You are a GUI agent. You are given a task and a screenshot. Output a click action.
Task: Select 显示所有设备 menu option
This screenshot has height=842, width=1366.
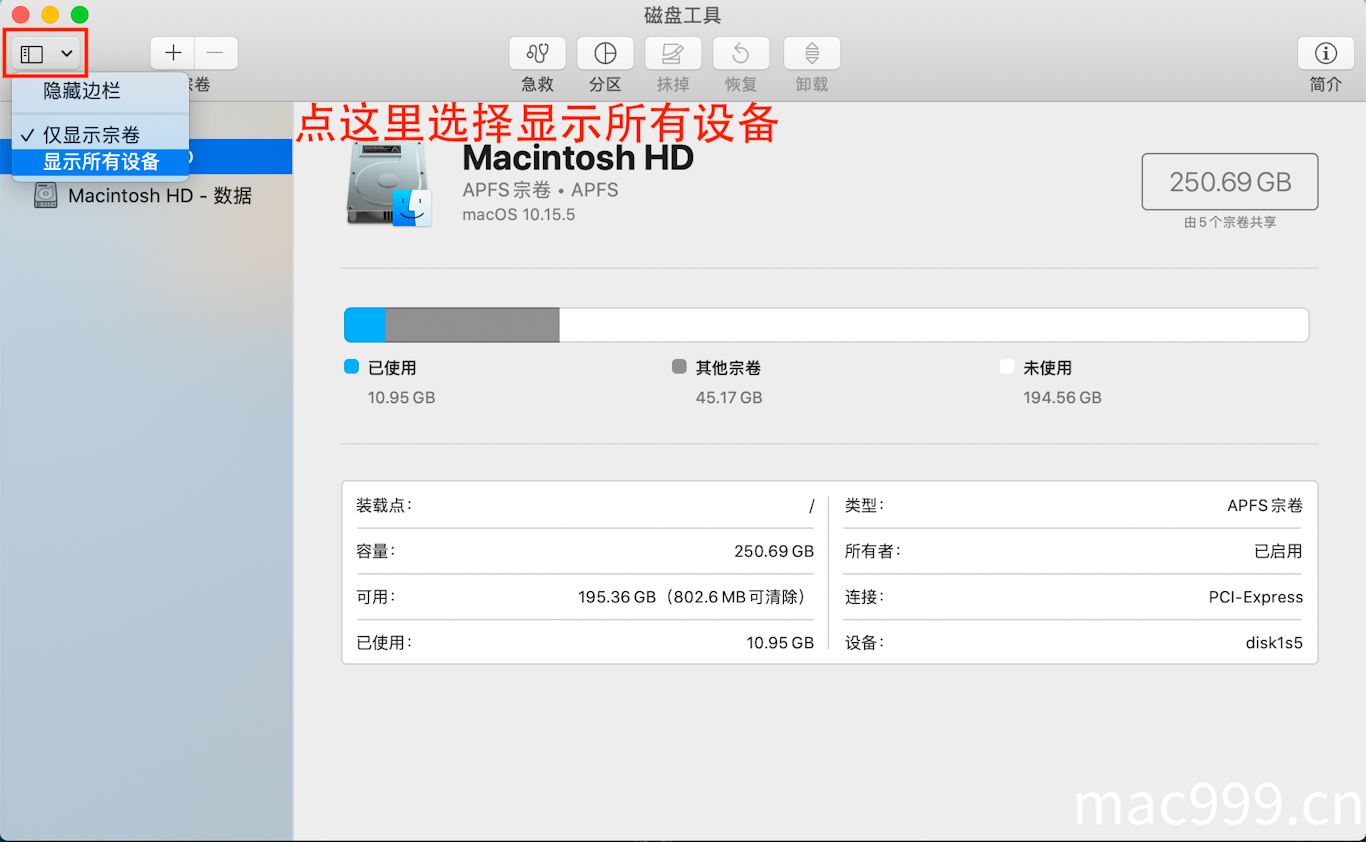coord(101,161)
